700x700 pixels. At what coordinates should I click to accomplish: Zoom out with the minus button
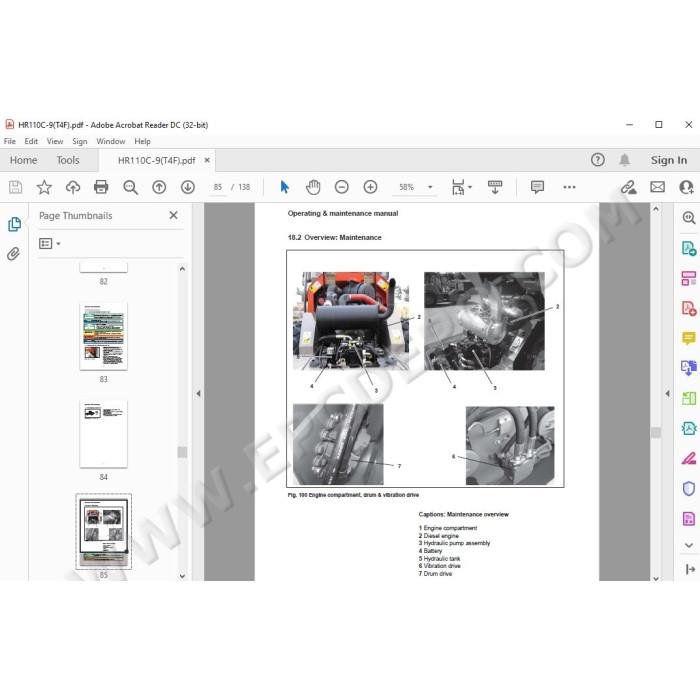pyautogui.click(x=342, y=187)
